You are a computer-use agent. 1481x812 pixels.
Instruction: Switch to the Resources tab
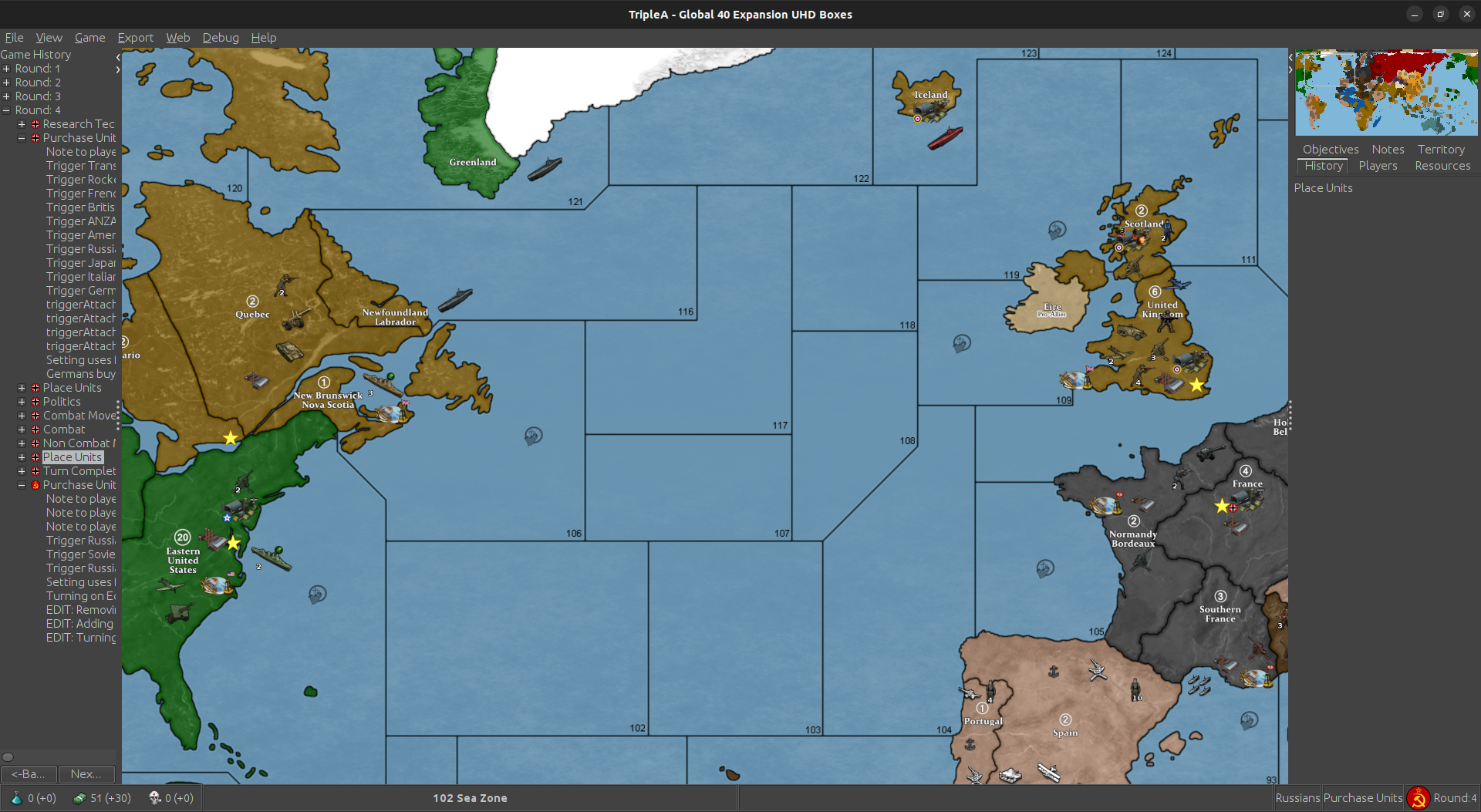pos(1442,166)
